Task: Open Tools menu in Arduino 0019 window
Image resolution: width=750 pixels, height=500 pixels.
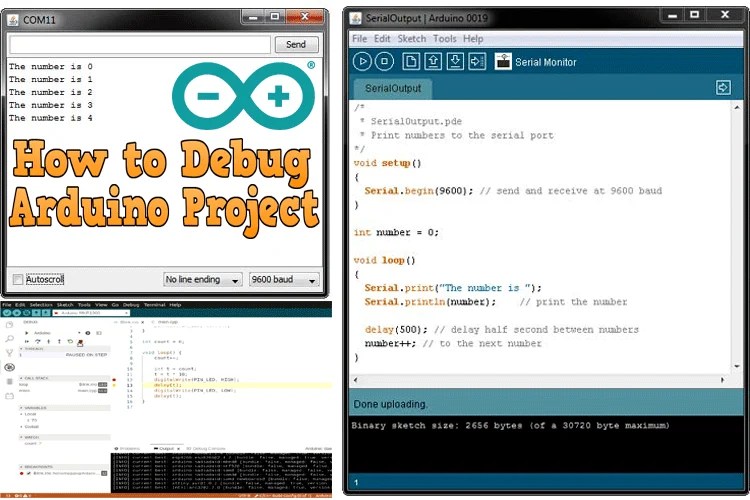Action: (x=444, y=39)
